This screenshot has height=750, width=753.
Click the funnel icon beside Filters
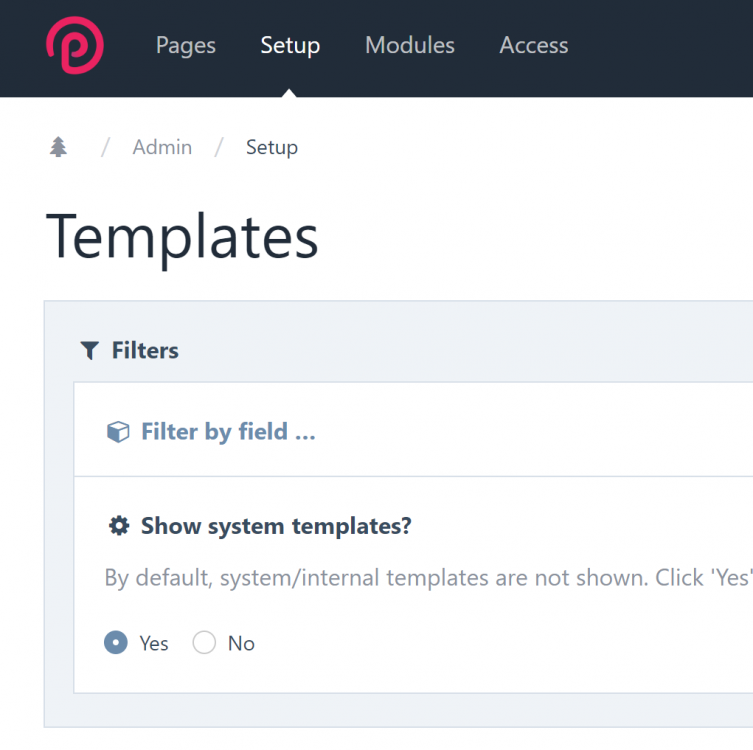click(x=90, y=351)
